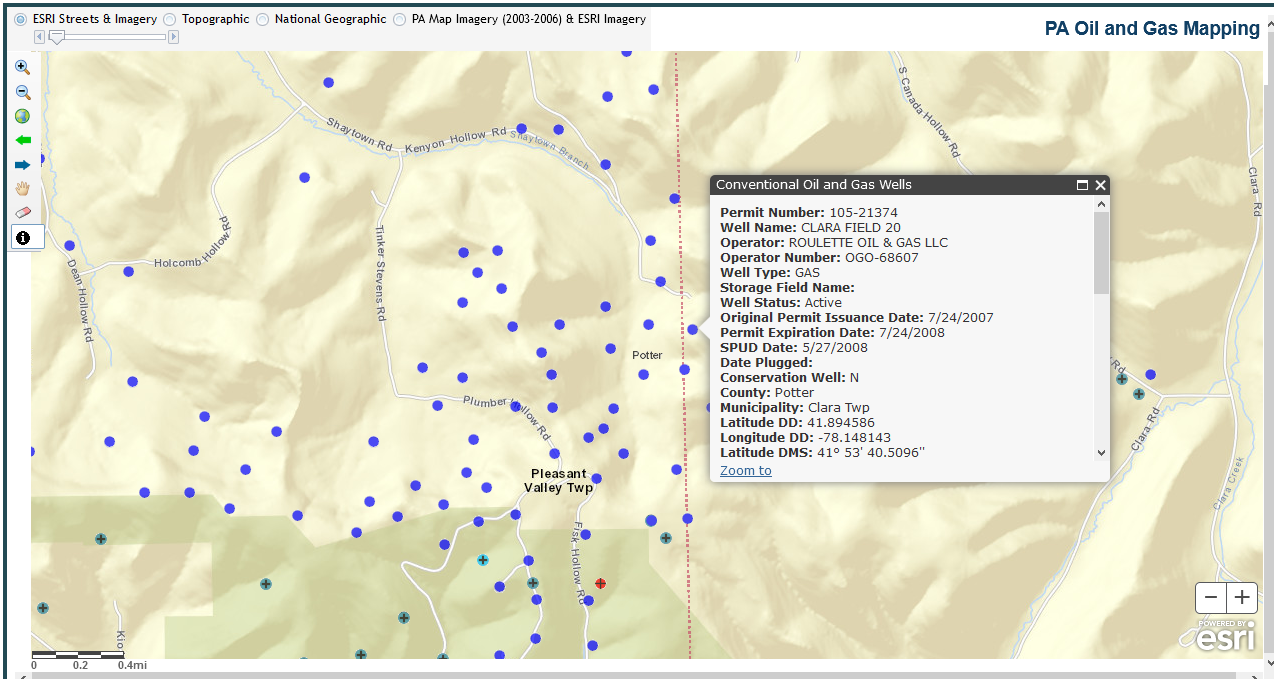Click the Tinker Stevens Rd map label
Image resolution: width=1275 pixels, height=680 pixels.
[x=380, y=271]
